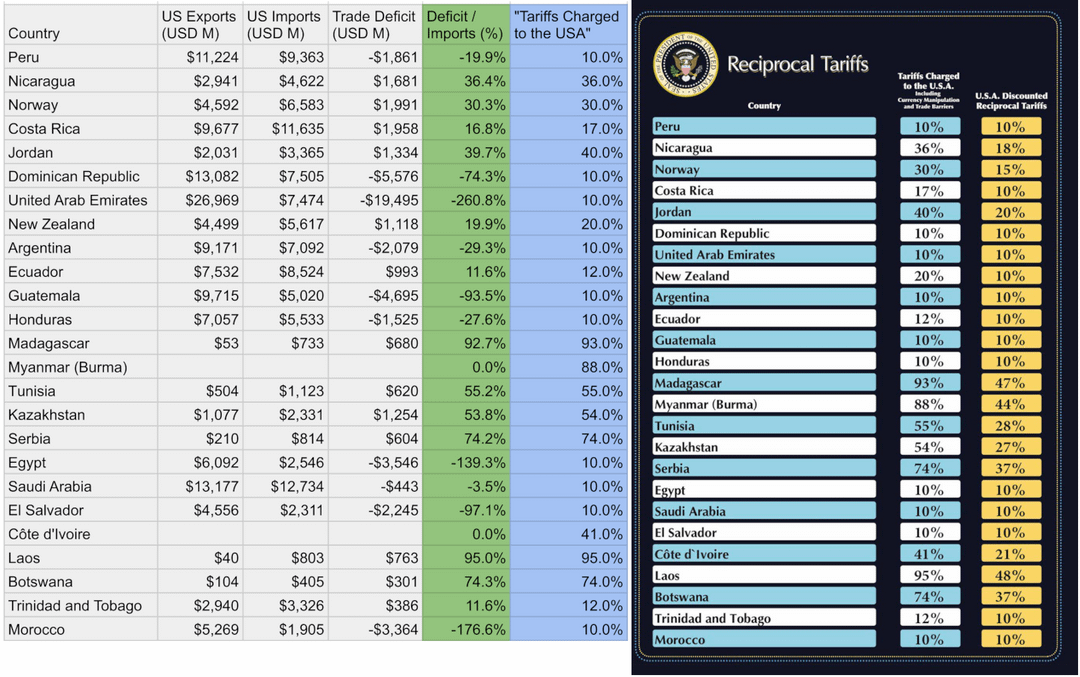
Task: Select Morocco's -176.6% deficit cell
Action: tap(465, 630)
